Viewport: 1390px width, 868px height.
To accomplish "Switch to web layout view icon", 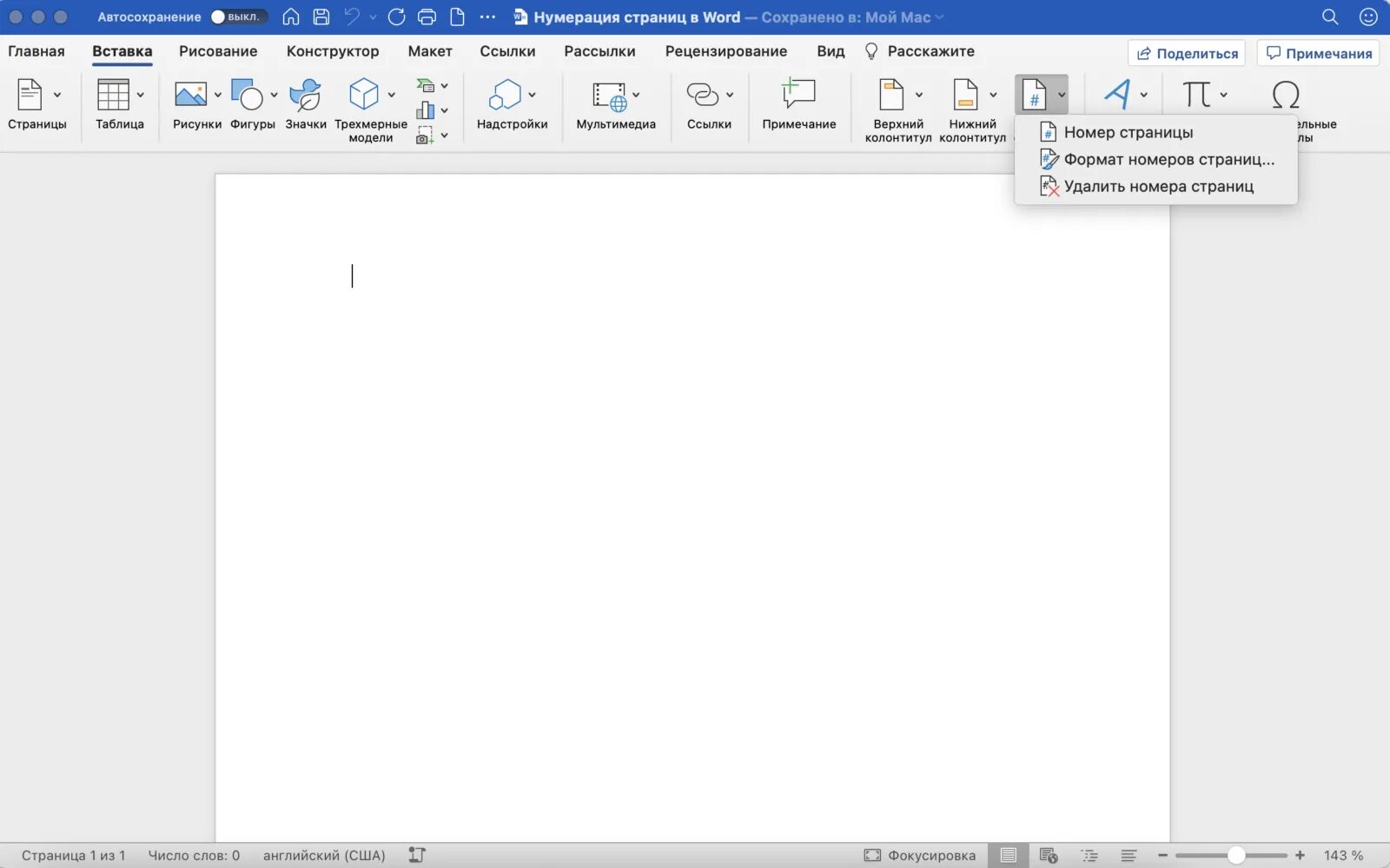I will pos(1049,855).
